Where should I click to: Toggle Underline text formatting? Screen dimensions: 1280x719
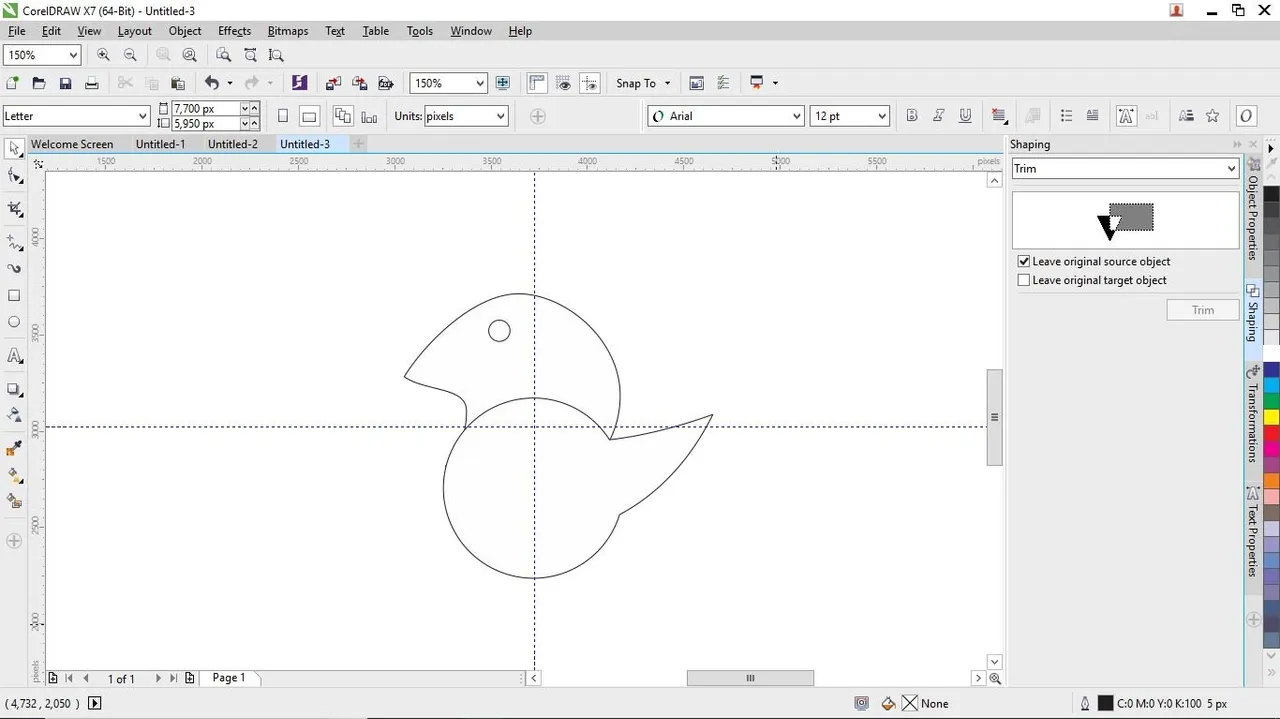(x=965, y=116)
